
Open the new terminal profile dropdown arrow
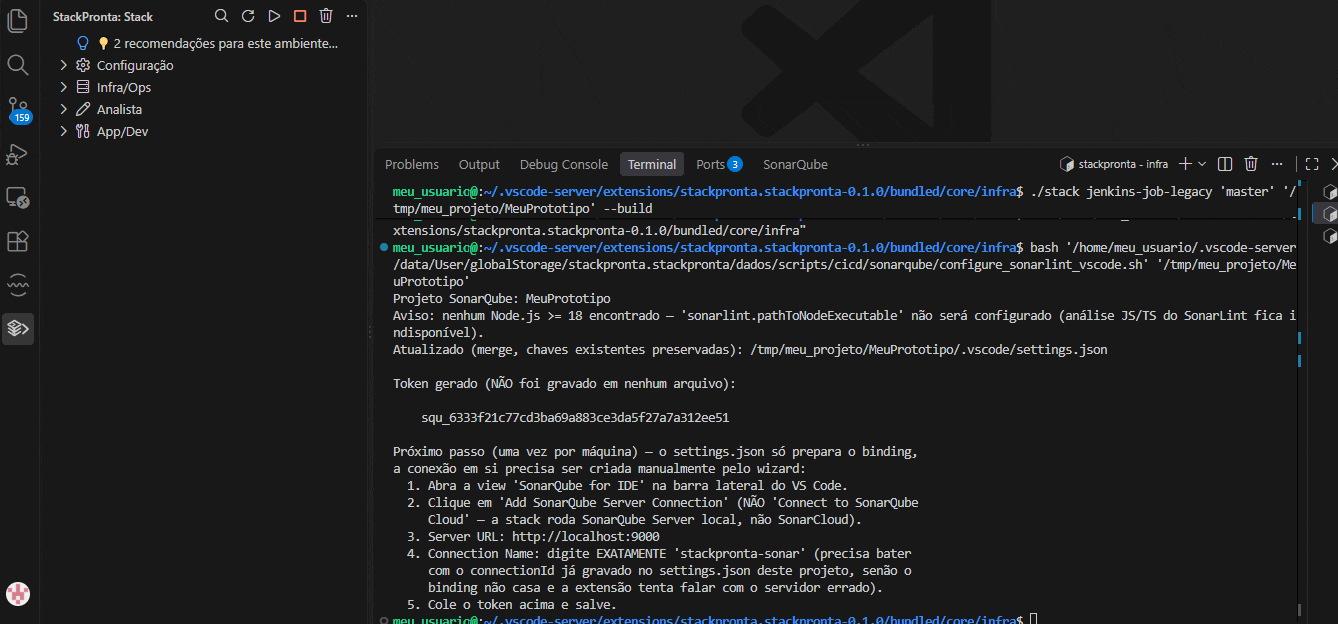[x=1202, y=164]
